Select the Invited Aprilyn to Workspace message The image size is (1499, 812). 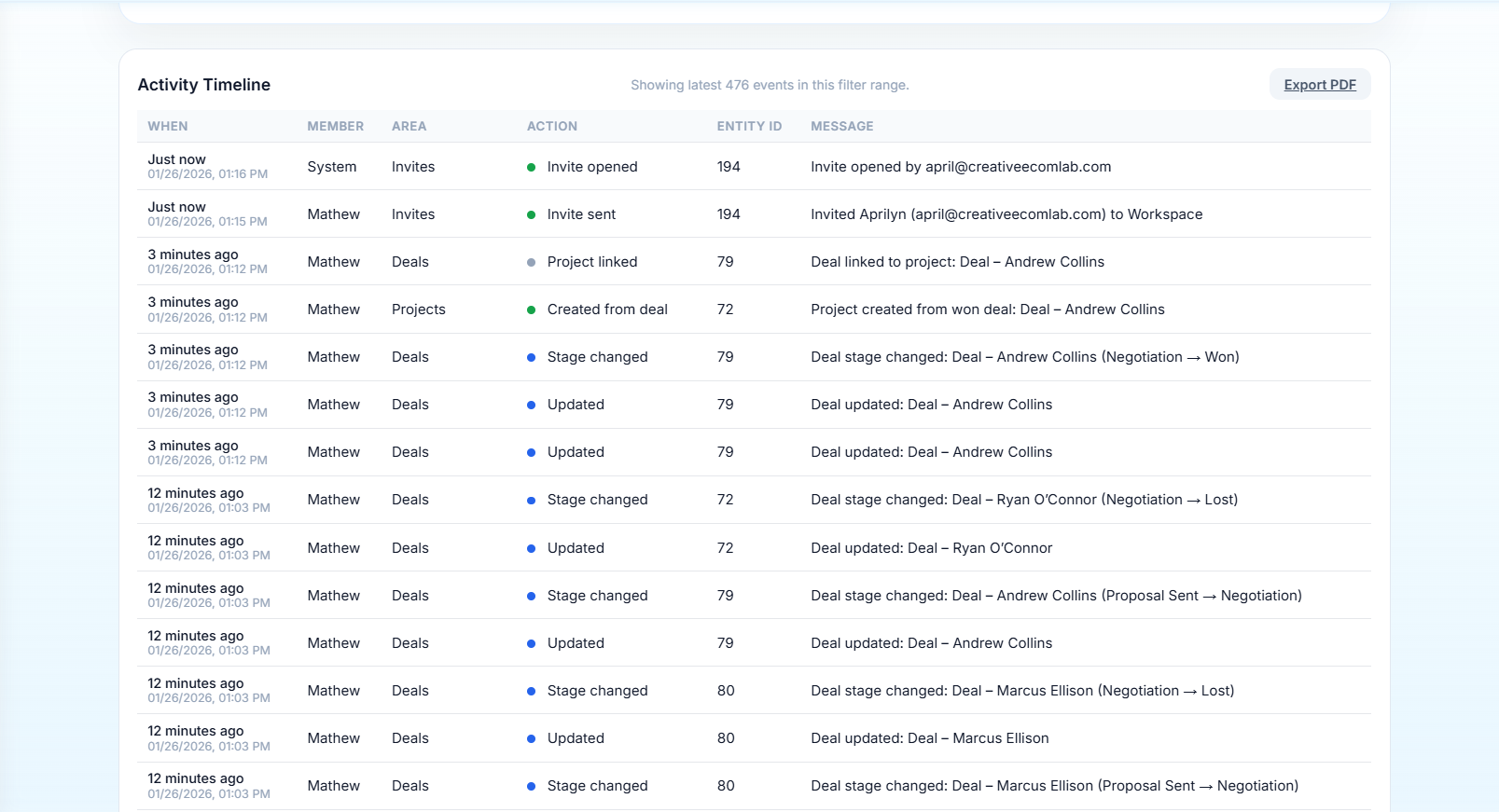[1006, 214]
